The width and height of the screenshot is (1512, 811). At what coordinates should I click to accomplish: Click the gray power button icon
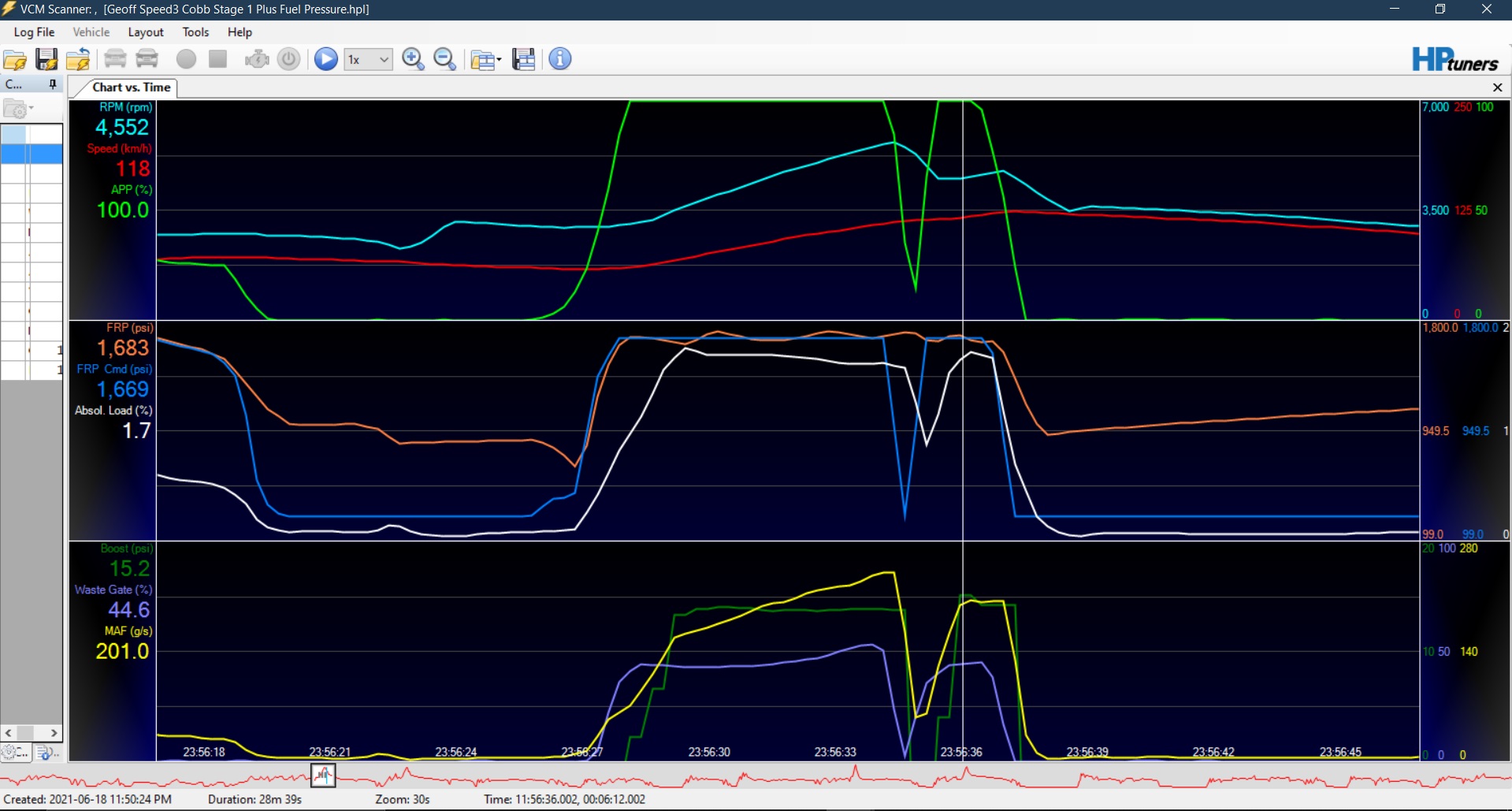(x=289, y=59)
